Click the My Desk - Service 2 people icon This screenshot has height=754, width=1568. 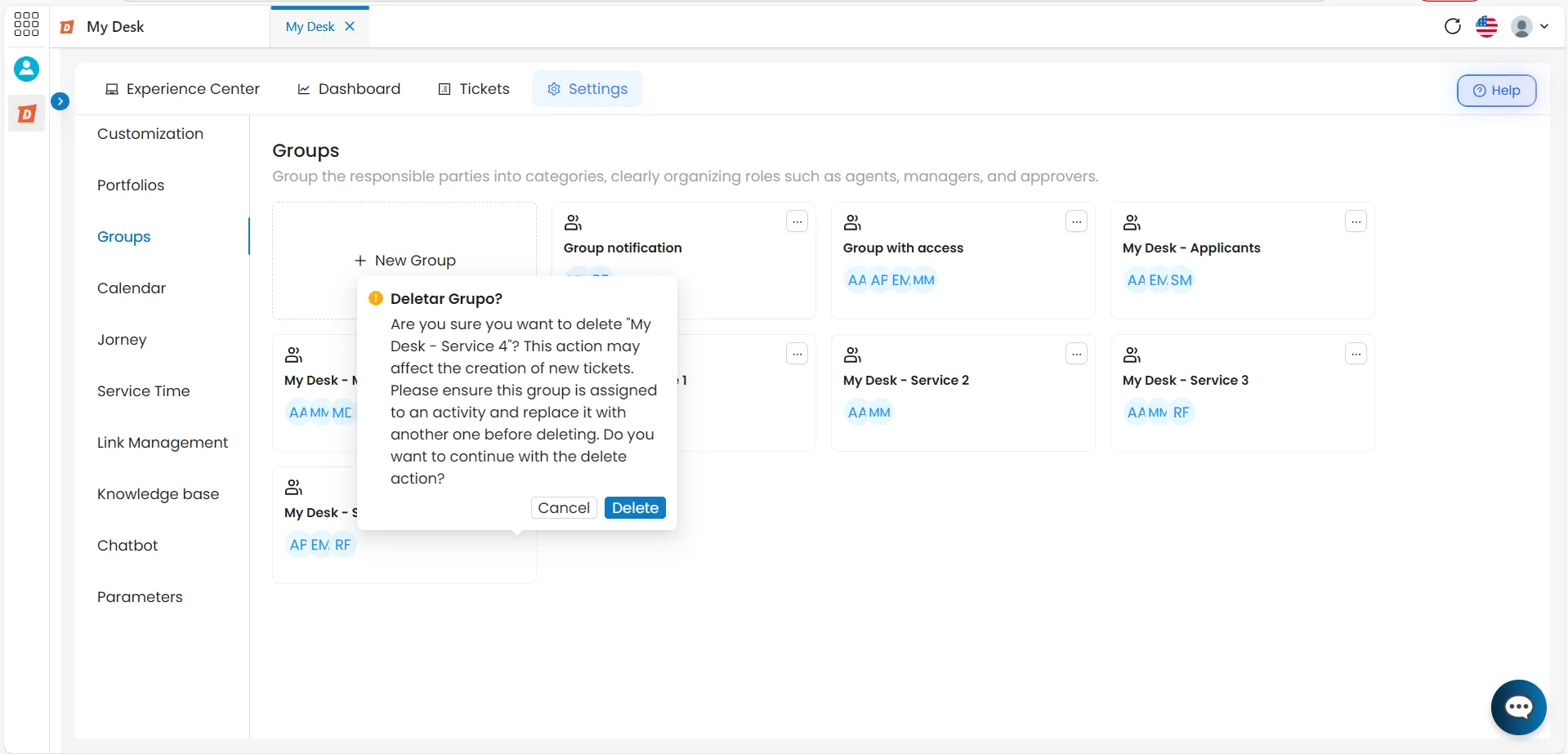[853, 355]
